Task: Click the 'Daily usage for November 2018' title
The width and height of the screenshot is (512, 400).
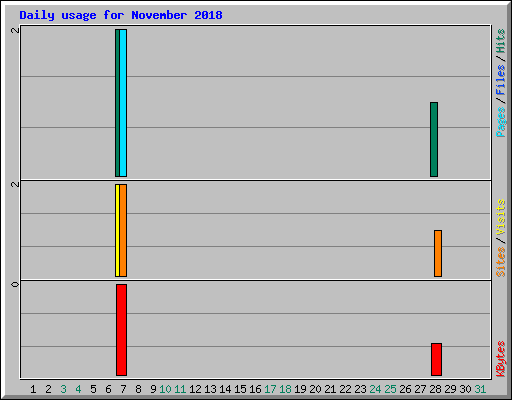Action: [121, 15]
